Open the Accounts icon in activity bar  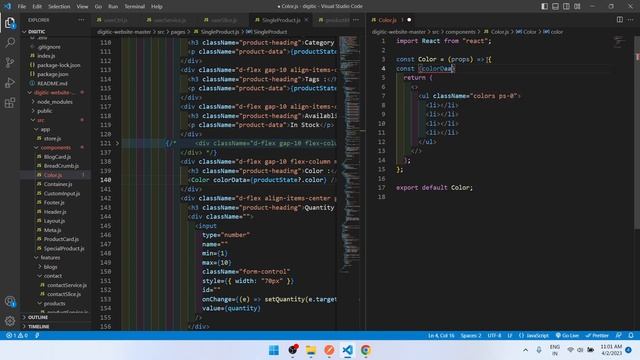coord(10,302)
